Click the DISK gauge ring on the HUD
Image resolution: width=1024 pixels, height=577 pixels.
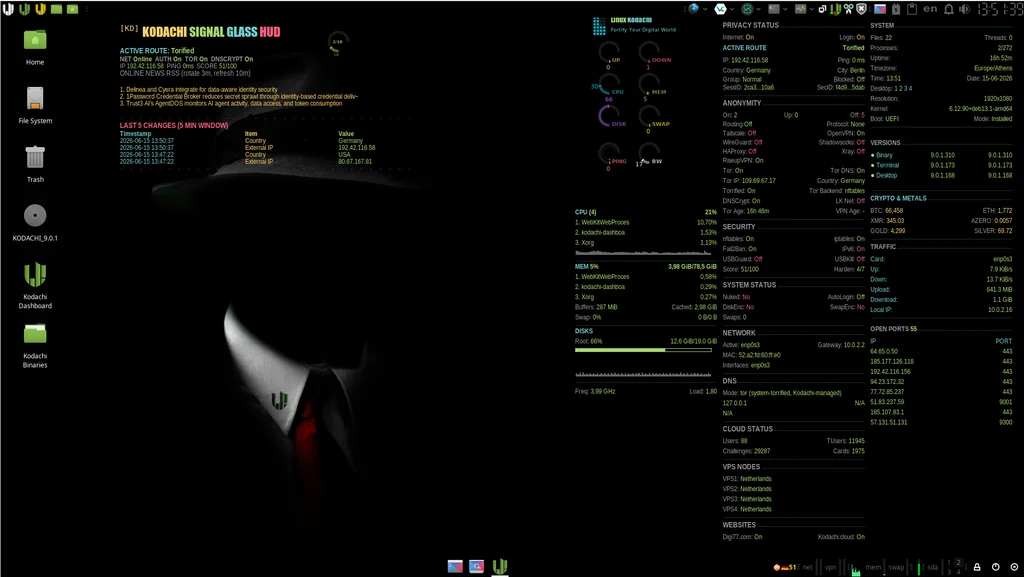(609, 116)
